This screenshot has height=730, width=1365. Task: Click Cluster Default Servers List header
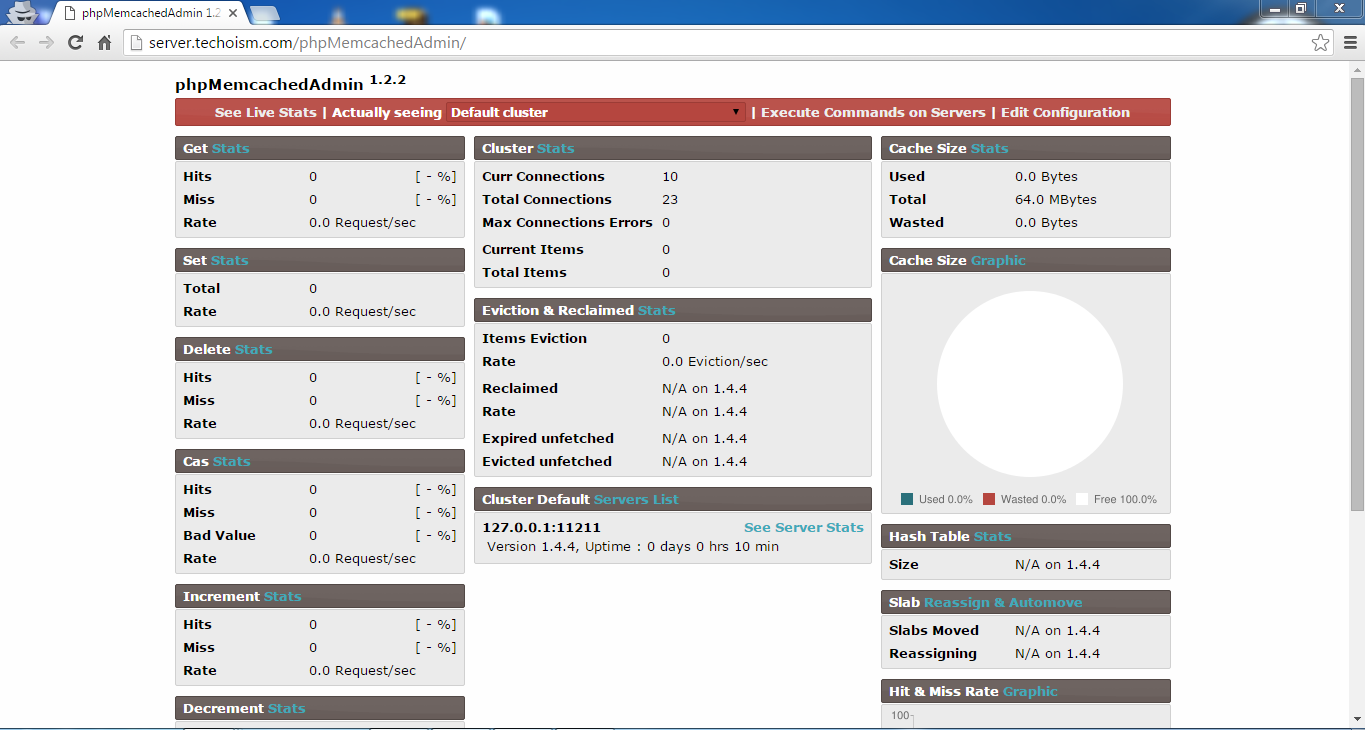673,499
